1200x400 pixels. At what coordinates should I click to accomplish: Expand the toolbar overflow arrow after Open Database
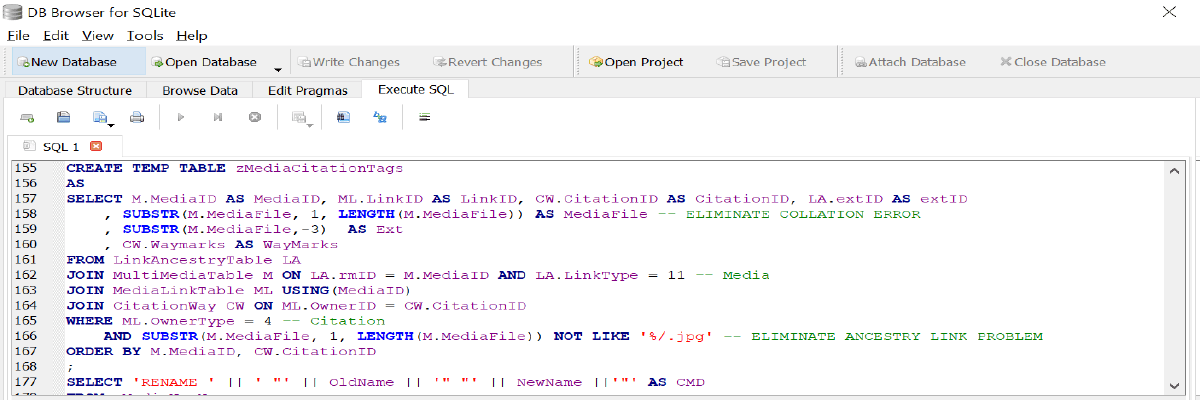click(277, 68)
